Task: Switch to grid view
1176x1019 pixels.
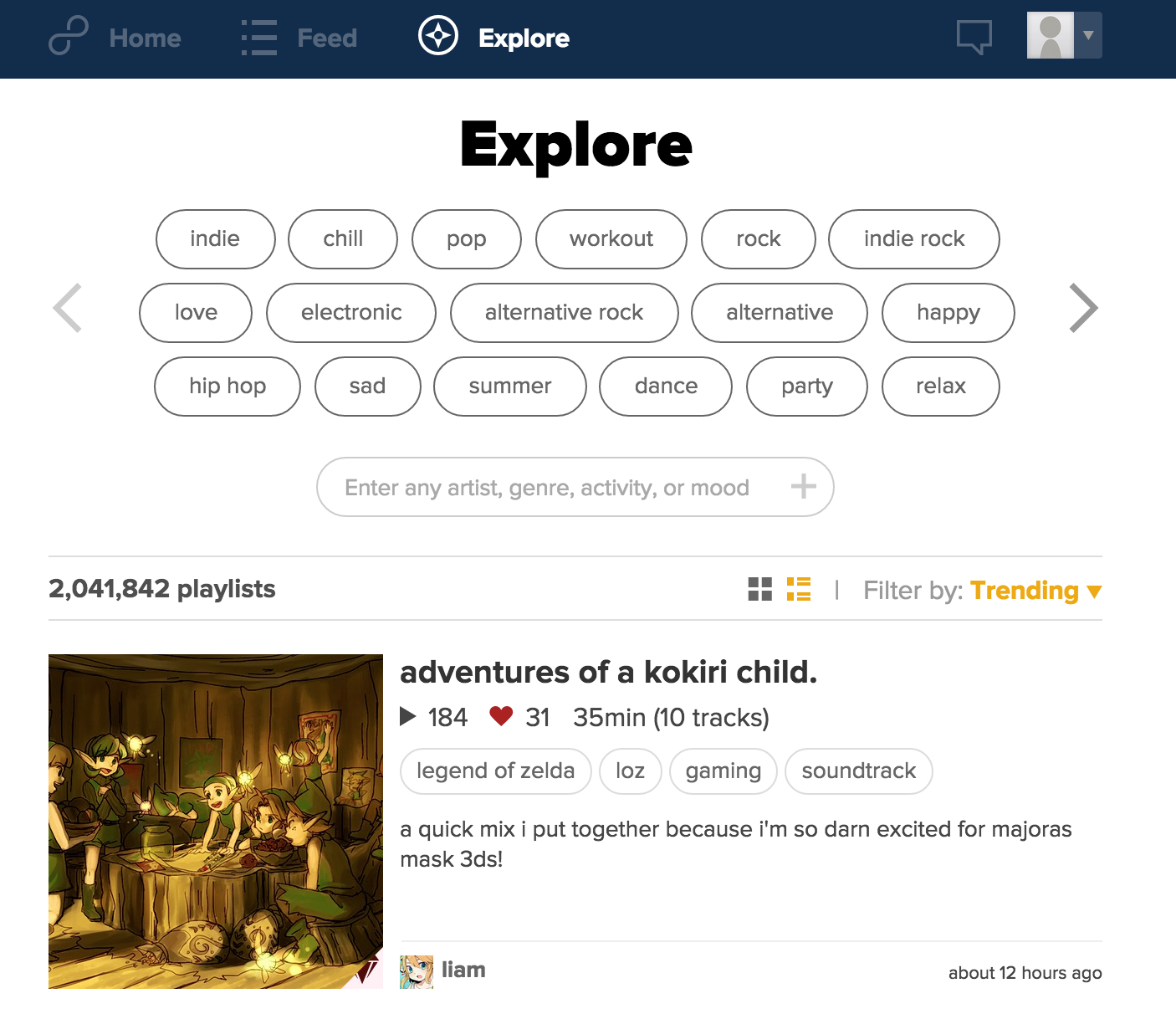Action: (x=760, y=589)
